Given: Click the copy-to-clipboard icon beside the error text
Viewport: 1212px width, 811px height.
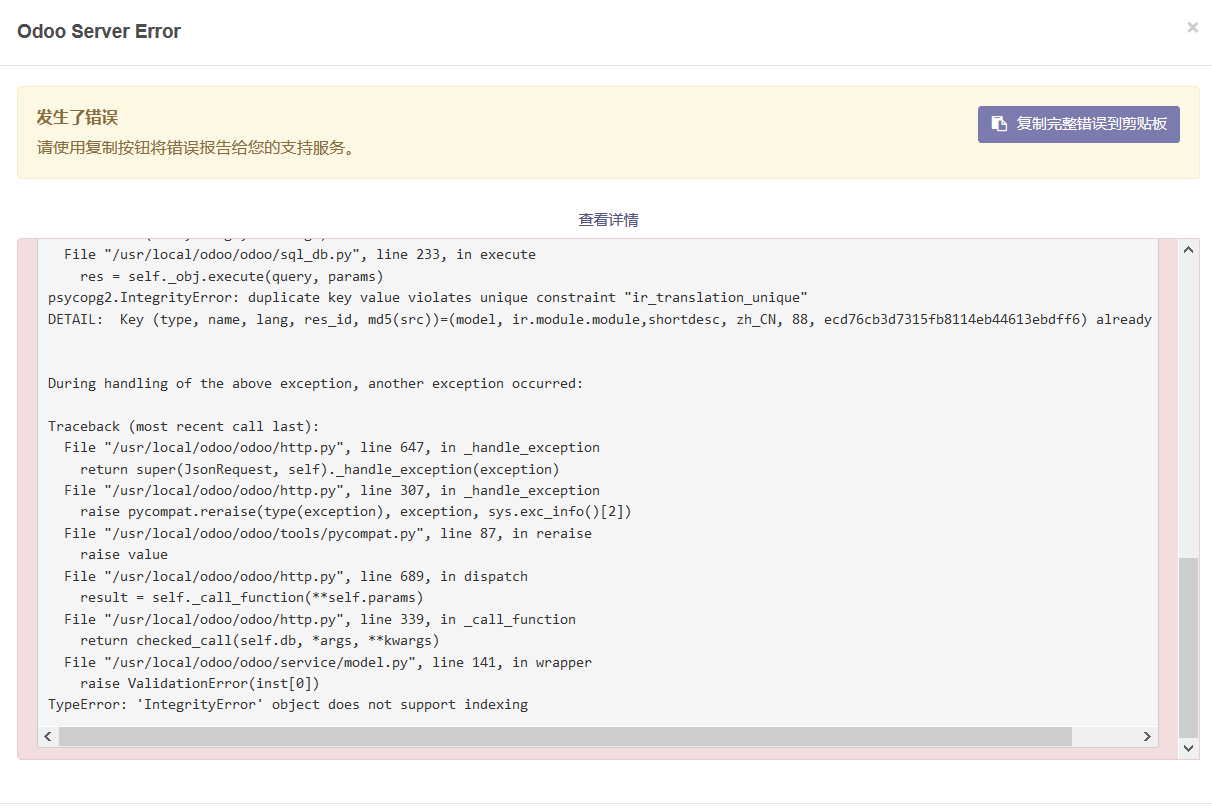Looking at the screenshot, I should [x=998, y=123].
